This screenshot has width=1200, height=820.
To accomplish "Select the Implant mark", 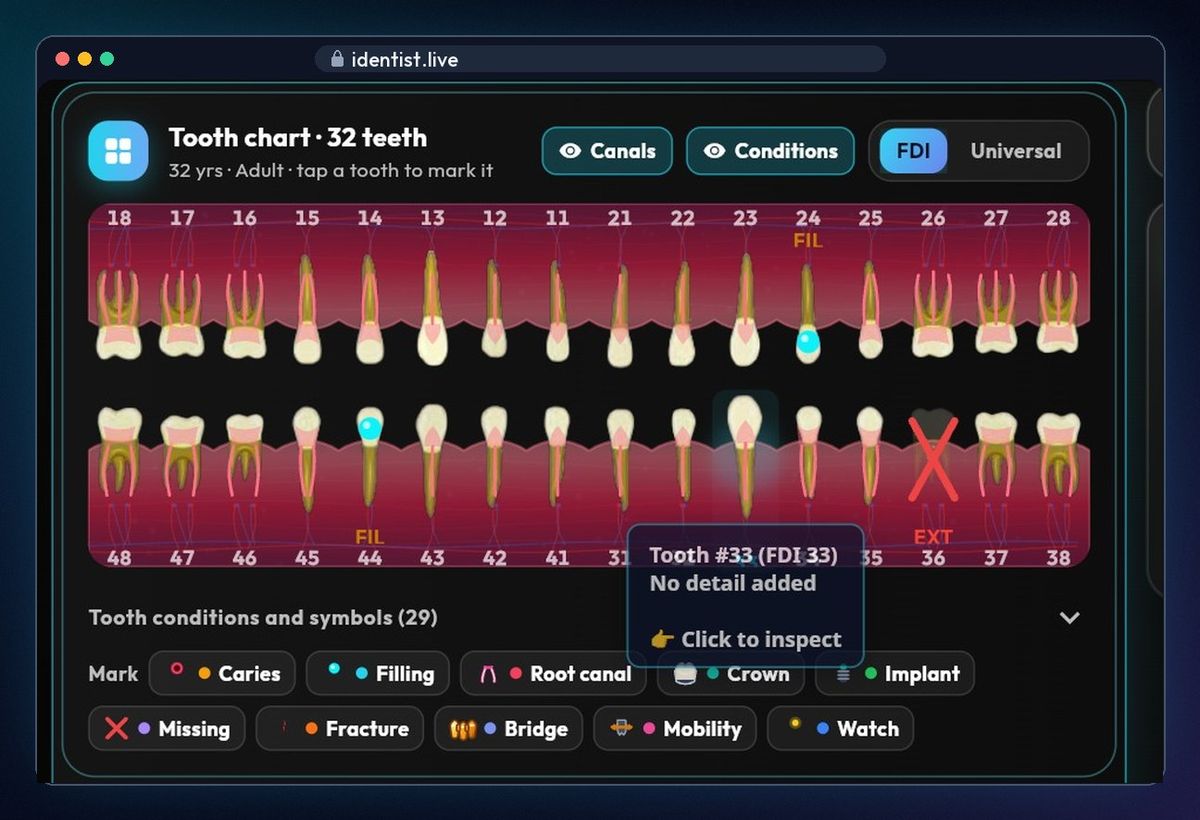I will pos(895,674).
